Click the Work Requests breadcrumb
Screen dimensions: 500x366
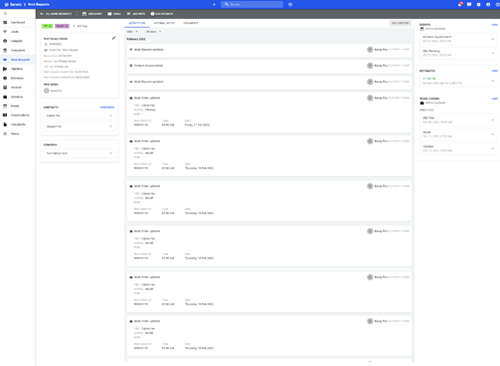pyautogui.click(x=39, y=4)
